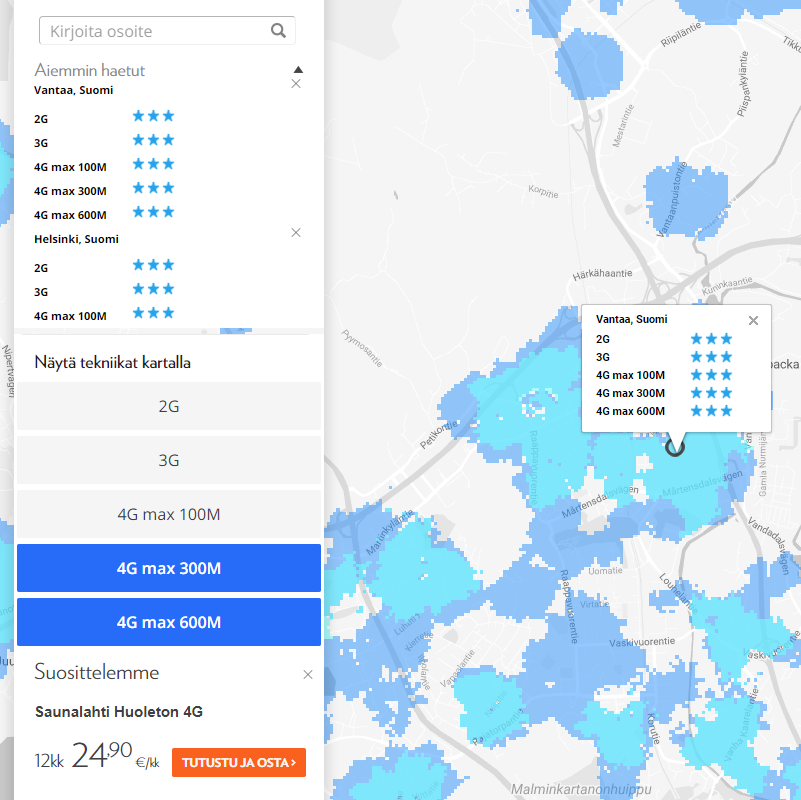Enable 2G coverage layer on map
The width and height of the screenshot is (801, 800).
coord(169,407)
